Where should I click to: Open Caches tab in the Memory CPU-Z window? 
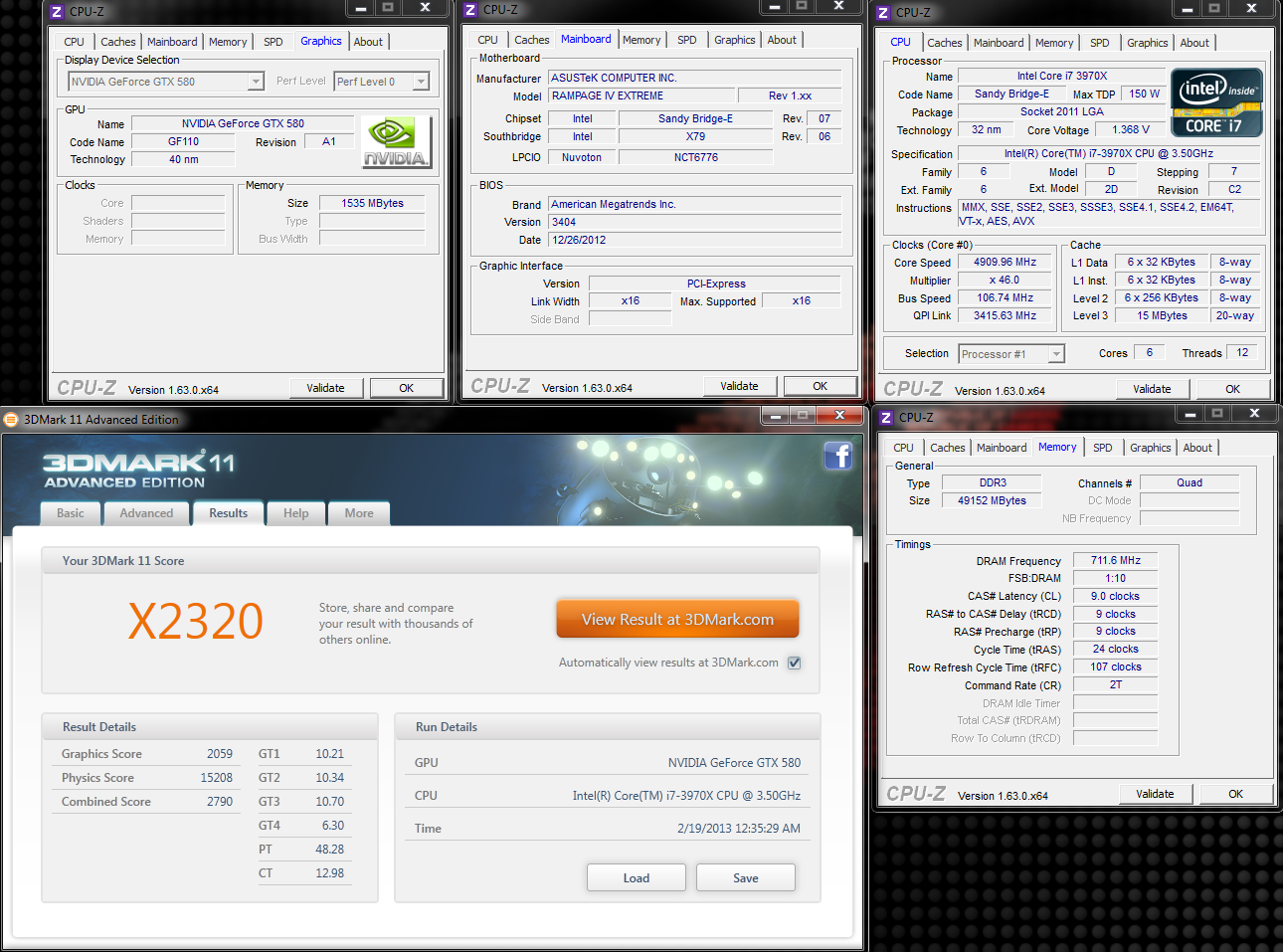pyautogui.click(x=948, y=448)
